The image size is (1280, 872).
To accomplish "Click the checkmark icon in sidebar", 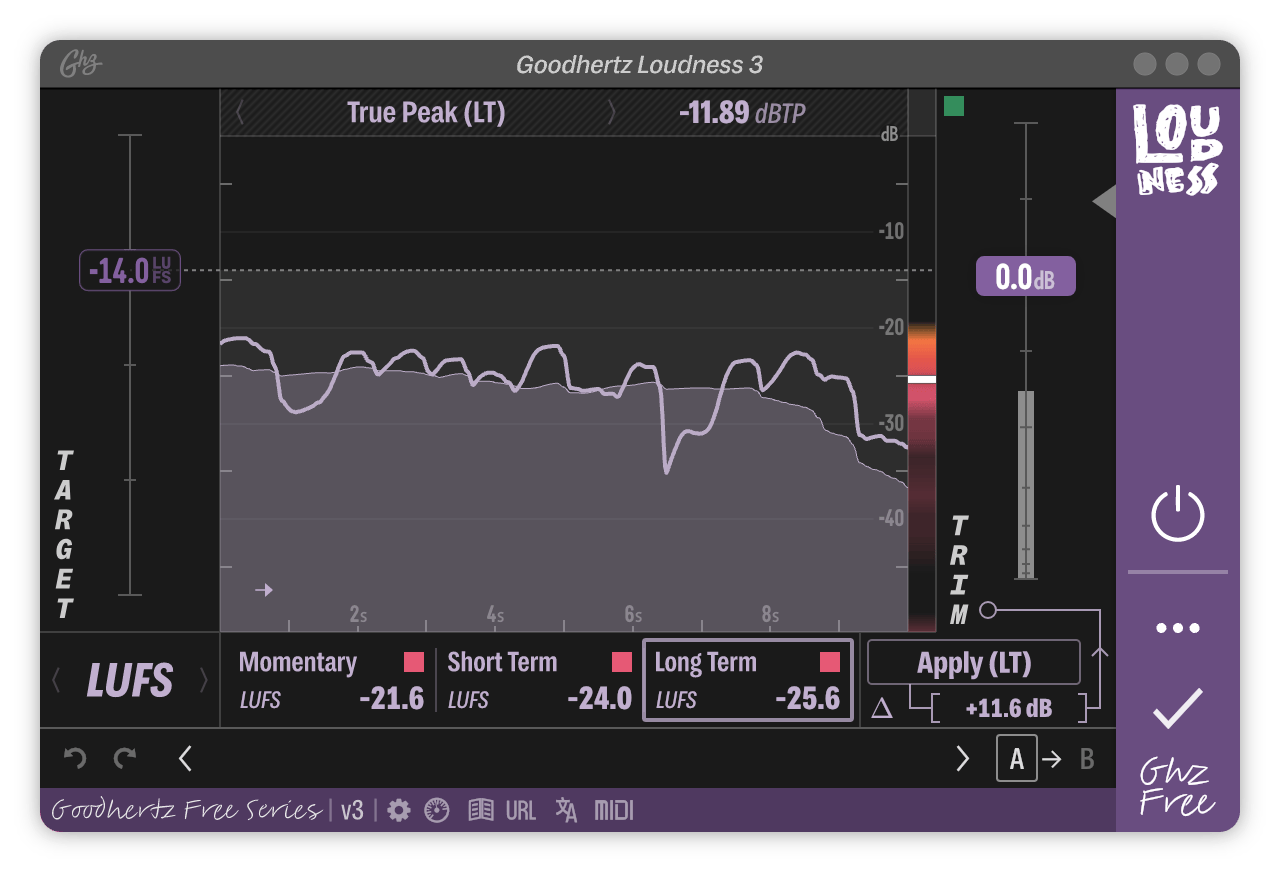I will tap(1177, 708).
